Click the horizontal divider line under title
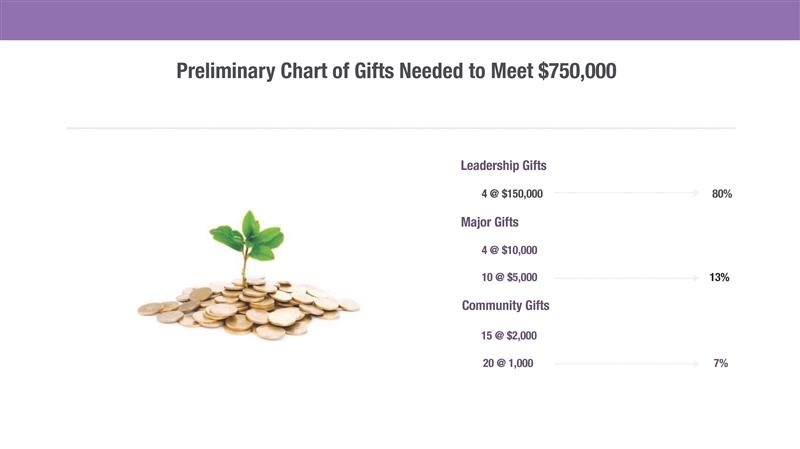800x449 pixels. coord(400,128)
